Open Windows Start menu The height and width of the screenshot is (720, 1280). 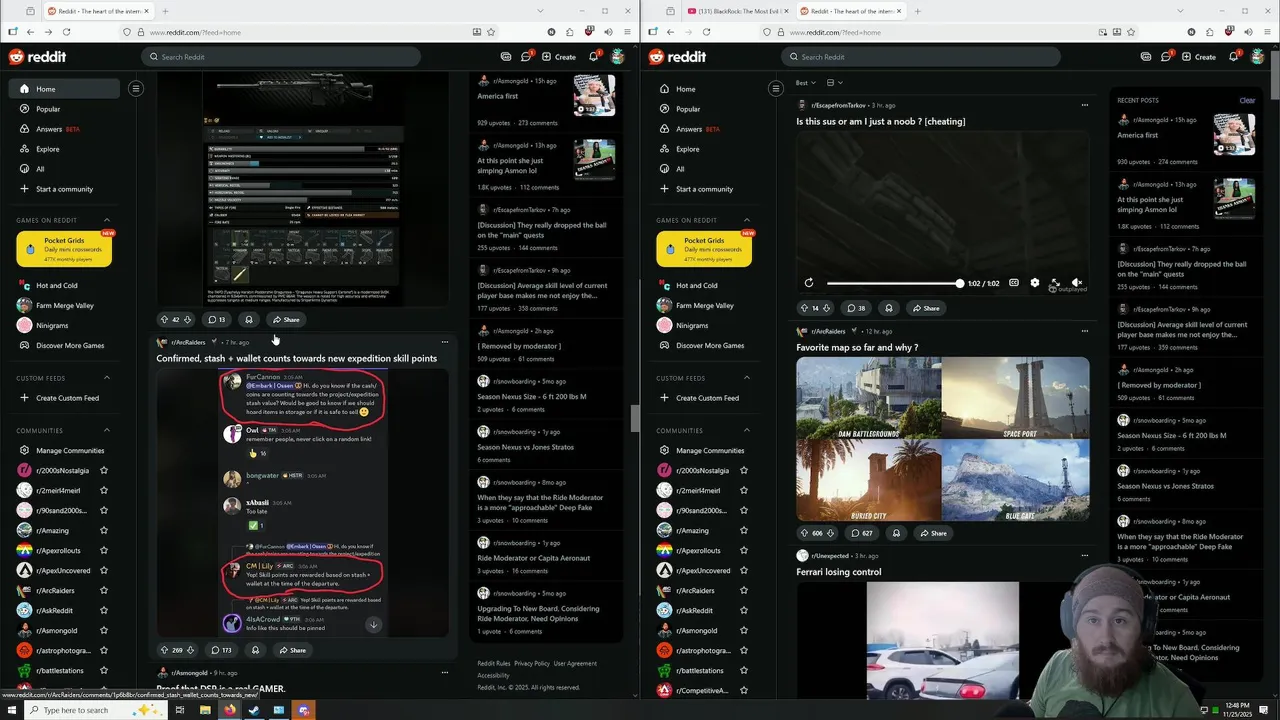(x=12, y=710)
